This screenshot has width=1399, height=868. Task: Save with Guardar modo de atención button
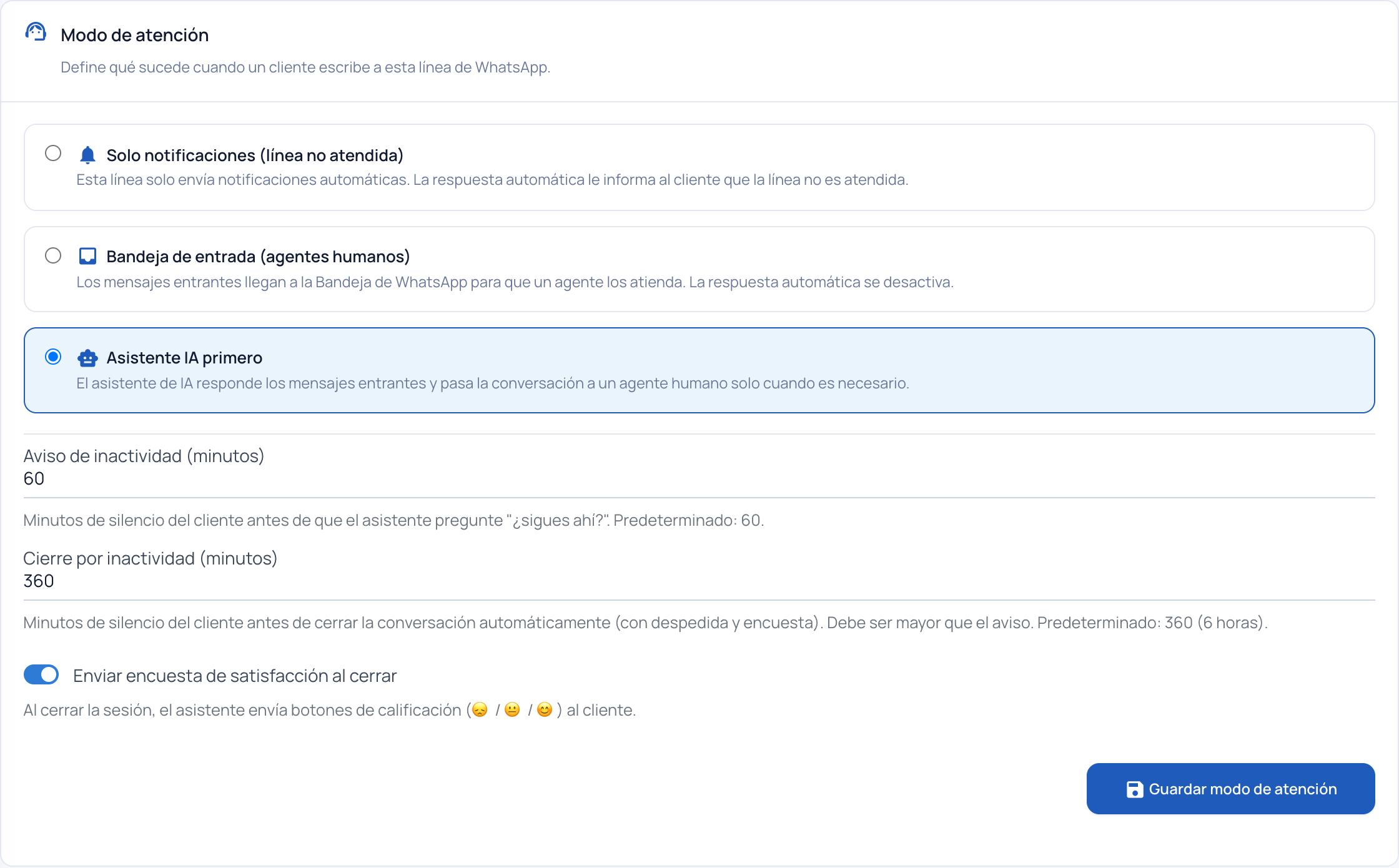tap(1230, 789)
